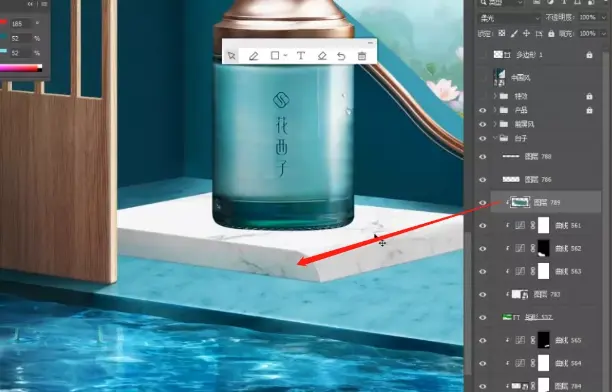Image resolution: width=612 pixels, height=392 pixels.
Task: Minimize the floating annotation toolbar
Action: coord(370,42)
